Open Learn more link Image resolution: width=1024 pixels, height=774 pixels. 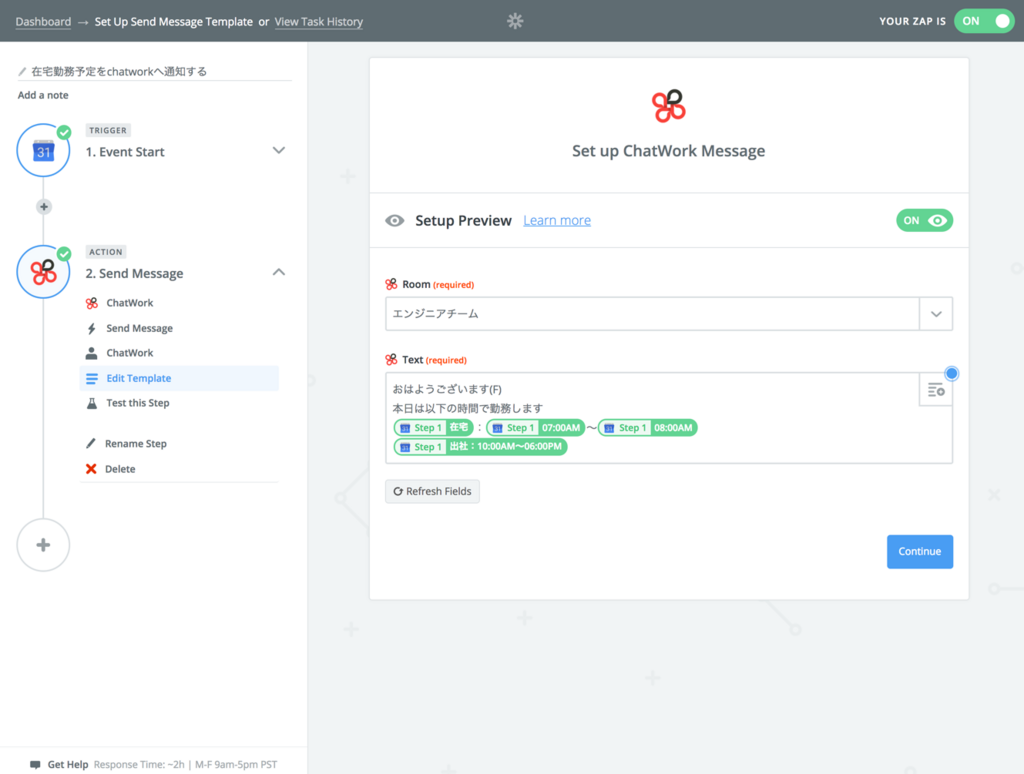(x=557, y=221)
